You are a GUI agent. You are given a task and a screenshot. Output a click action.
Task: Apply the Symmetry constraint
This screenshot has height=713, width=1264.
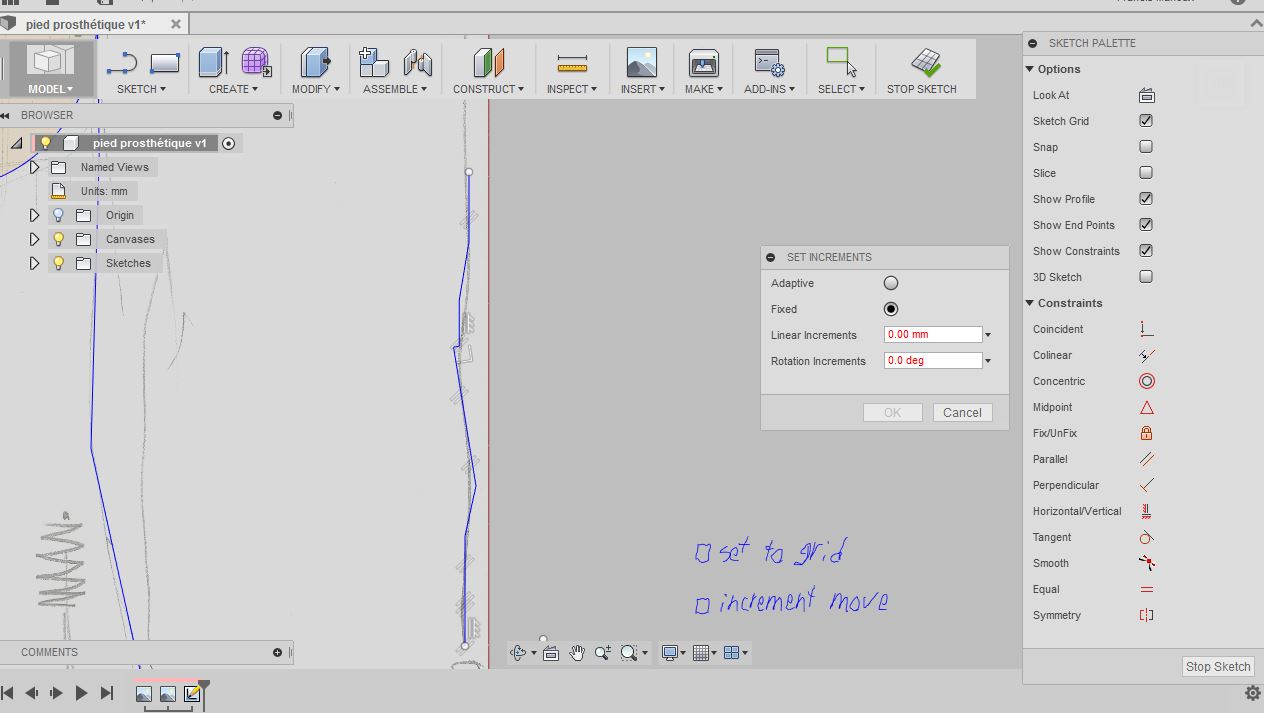click(x=1146, y=615)
